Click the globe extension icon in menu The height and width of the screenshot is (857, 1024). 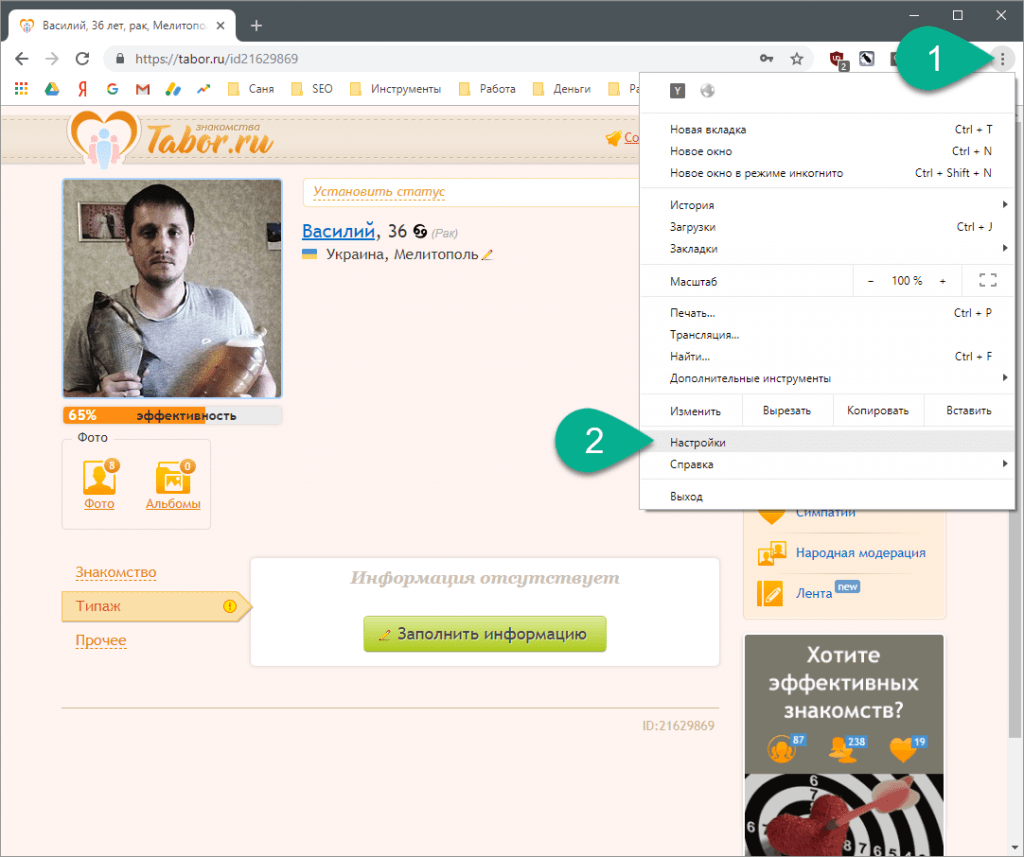coord(707,91)
